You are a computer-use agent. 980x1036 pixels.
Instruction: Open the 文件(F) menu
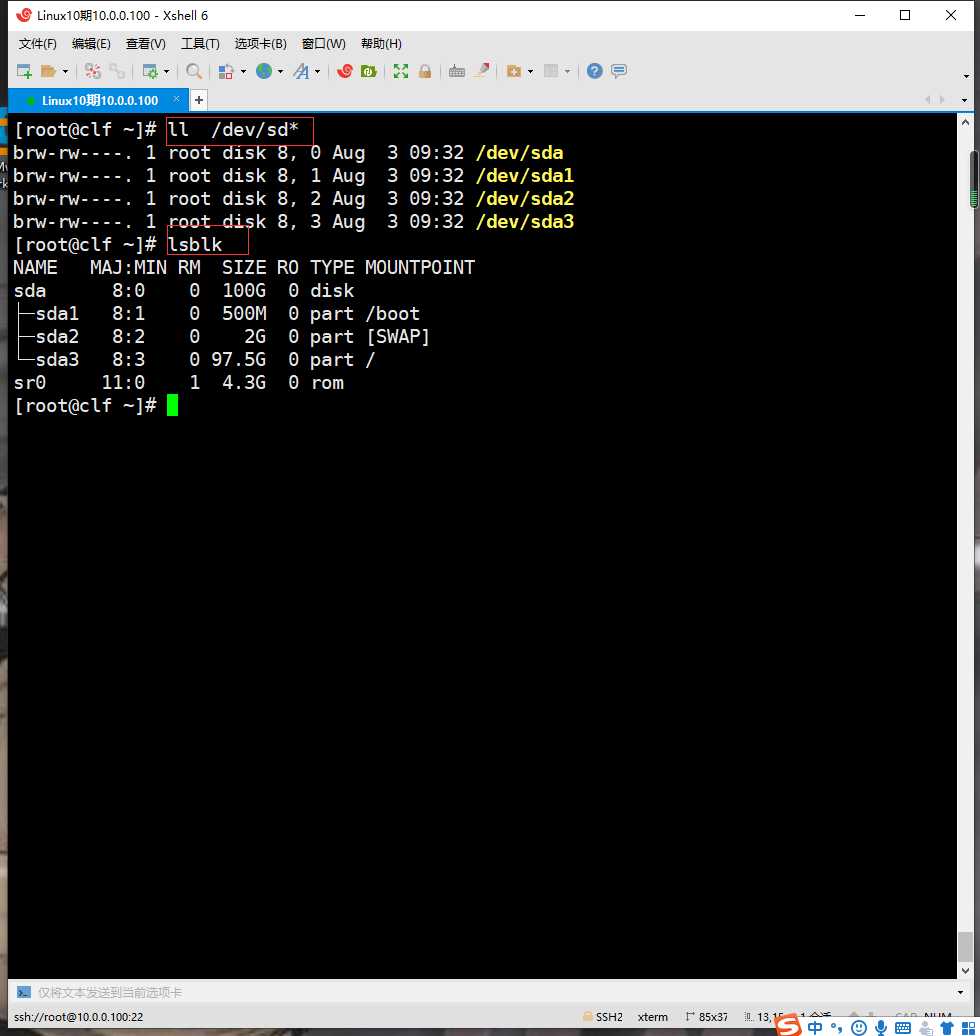pyautogui.click(x=38, y=44)
